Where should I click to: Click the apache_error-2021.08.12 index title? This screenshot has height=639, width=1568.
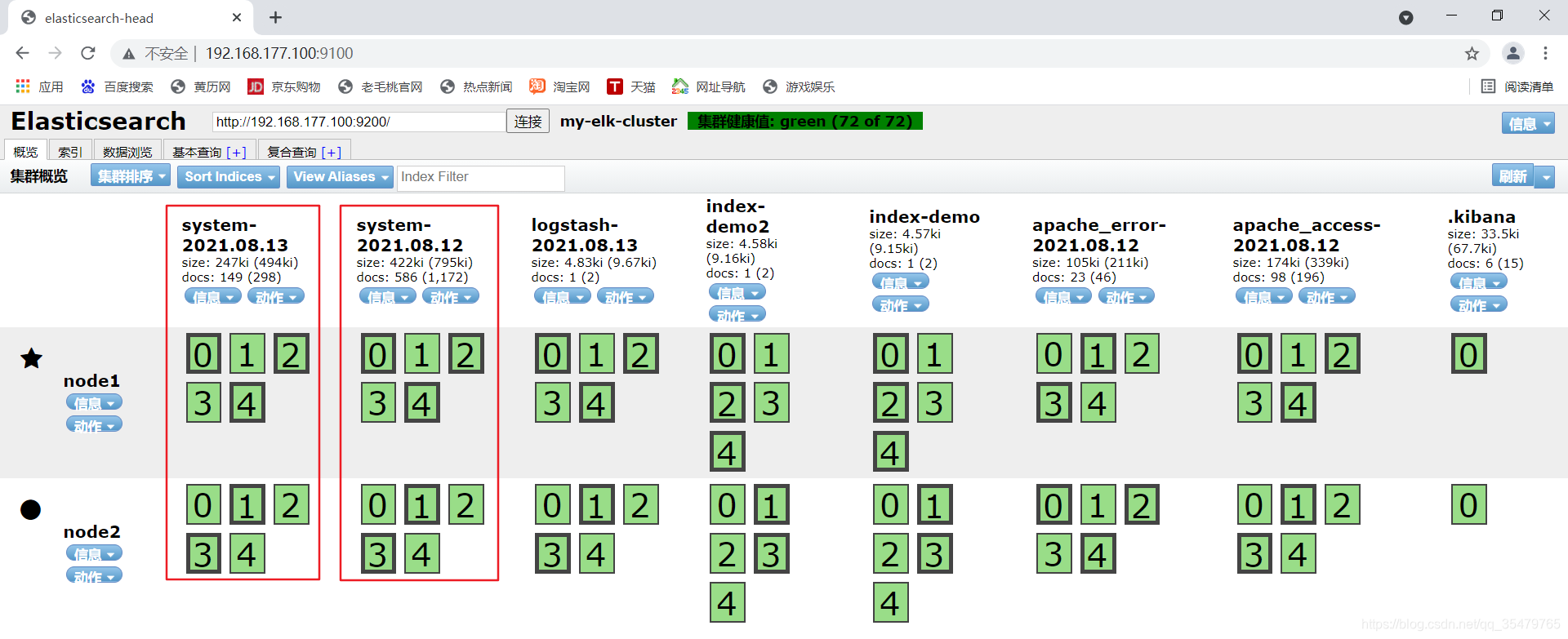(1099, 235)
